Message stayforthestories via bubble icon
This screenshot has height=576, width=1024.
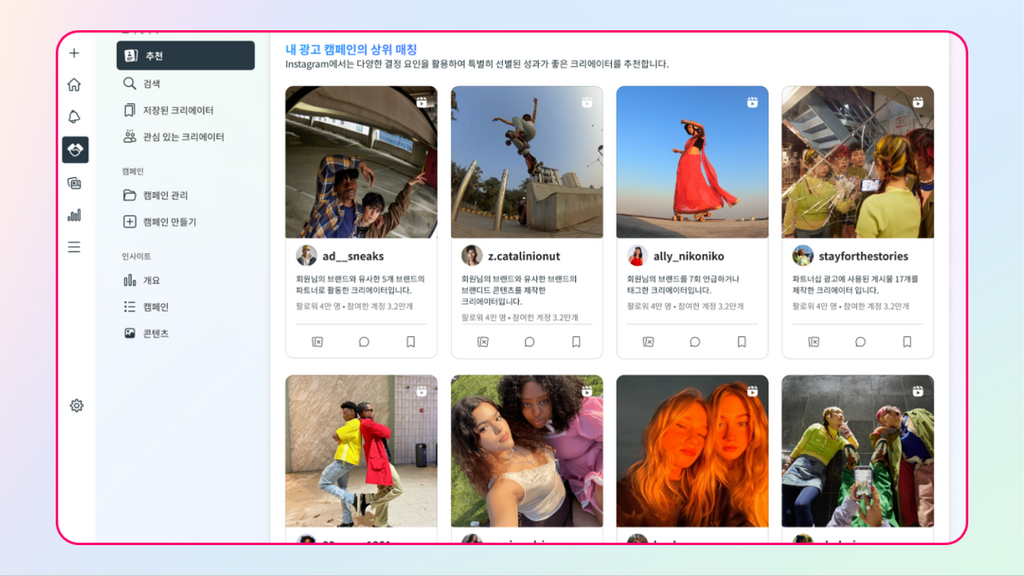pyautogui.click(x=860, y=342)
